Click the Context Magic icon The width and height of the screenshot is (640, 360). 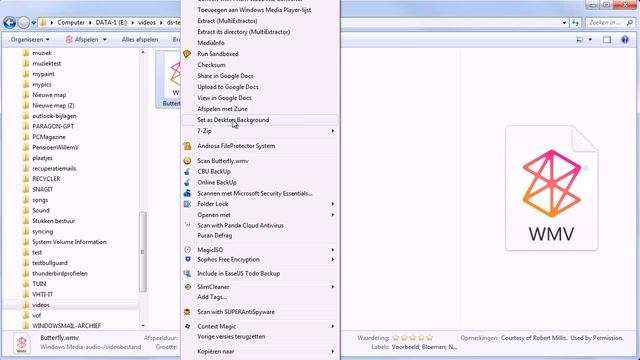pos(187,327)
